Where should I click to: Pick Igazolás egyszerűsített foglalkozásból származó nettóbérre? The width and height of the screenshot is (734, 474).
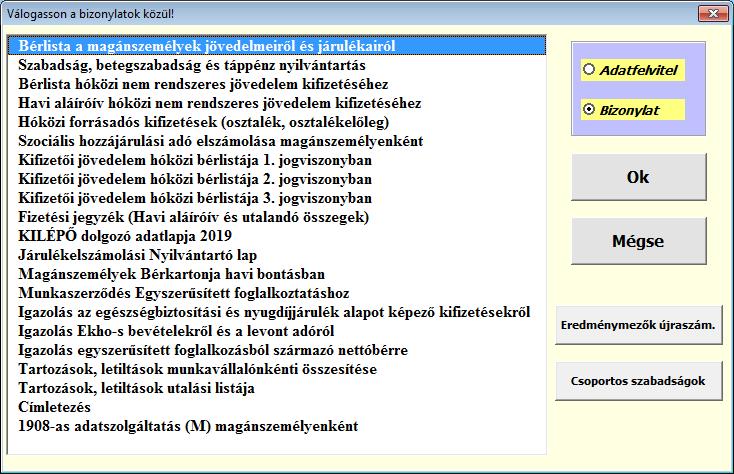277,350
